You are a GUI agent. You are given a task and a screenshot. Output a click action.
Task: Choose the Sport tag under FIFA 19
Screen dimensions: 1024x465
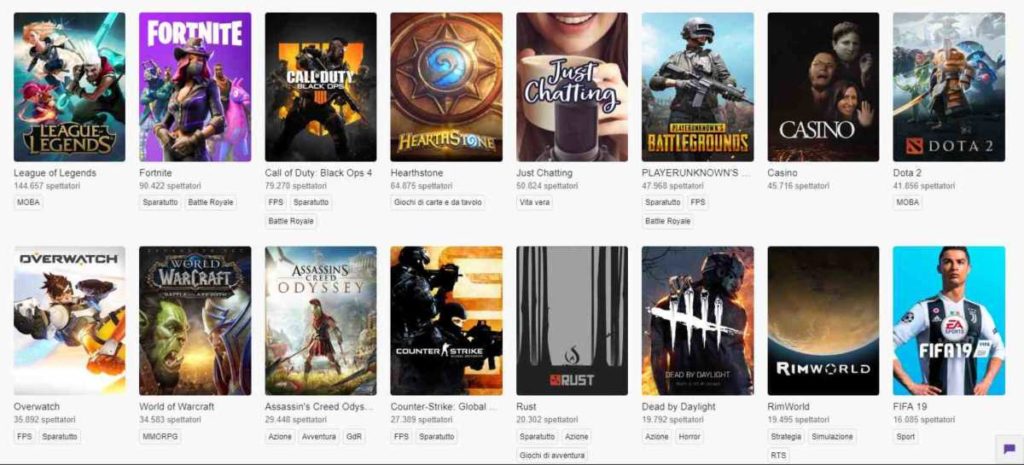tap(906, 436)
